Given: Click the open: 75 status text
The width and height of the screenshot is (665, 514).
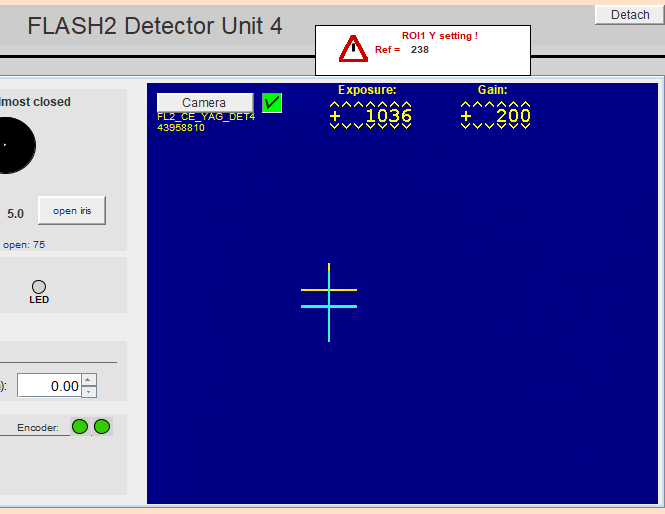Looking at the screenshot, I should point(24,245).
